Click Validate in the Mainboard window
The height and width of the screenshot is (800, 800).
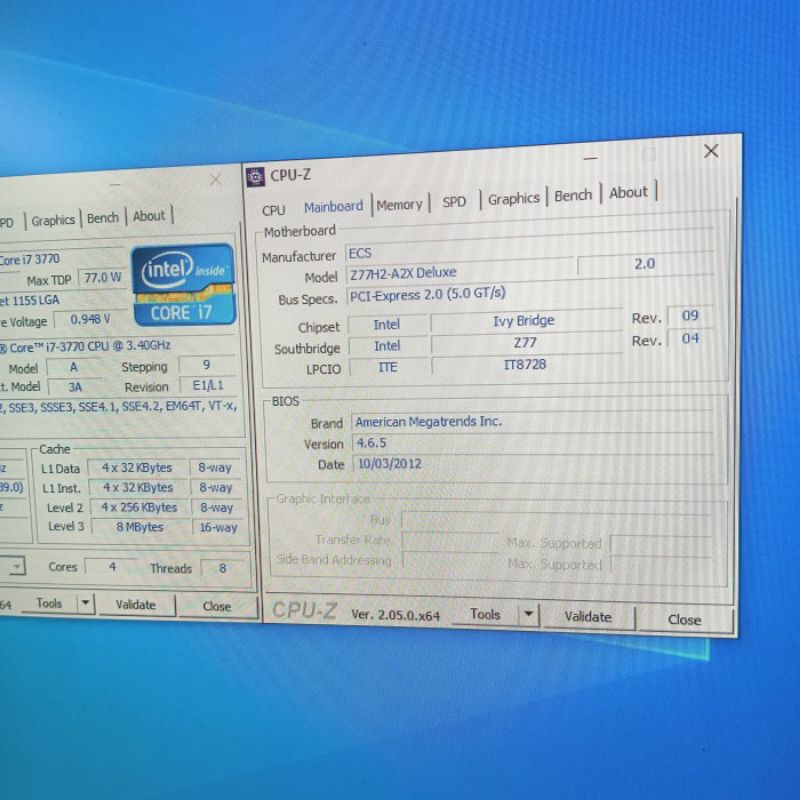tap(587, 617)
